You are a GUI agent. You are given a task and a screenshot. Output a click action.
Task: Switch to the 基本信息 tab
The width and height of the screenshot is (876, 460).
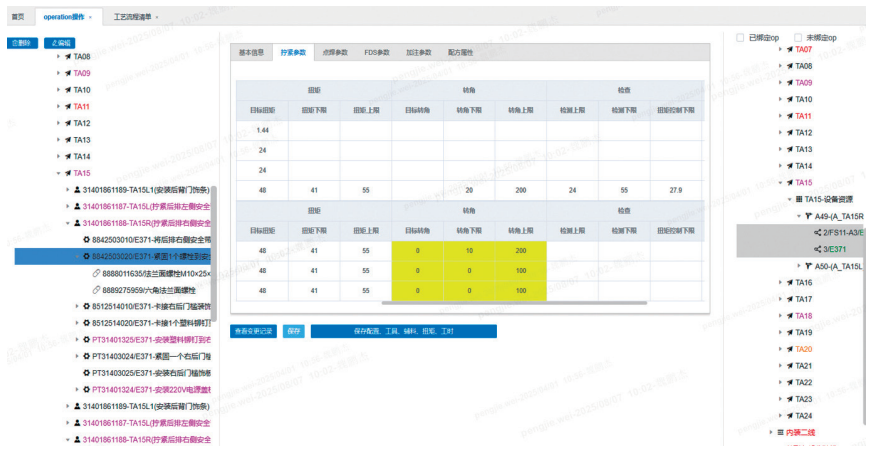[x=251, y=51]
